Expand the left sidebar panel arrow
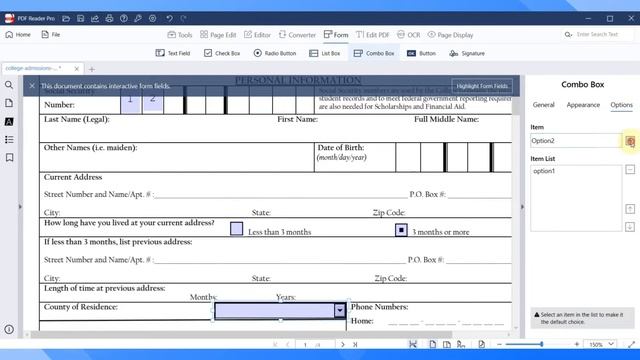 point(20,207)
